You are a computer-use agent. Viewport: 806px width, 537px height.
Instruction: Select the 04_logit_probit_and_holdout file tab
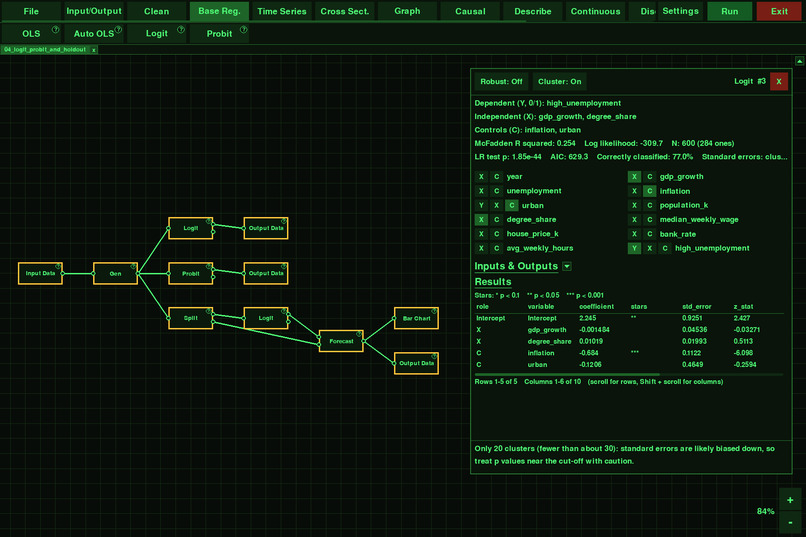pos(45,50)
